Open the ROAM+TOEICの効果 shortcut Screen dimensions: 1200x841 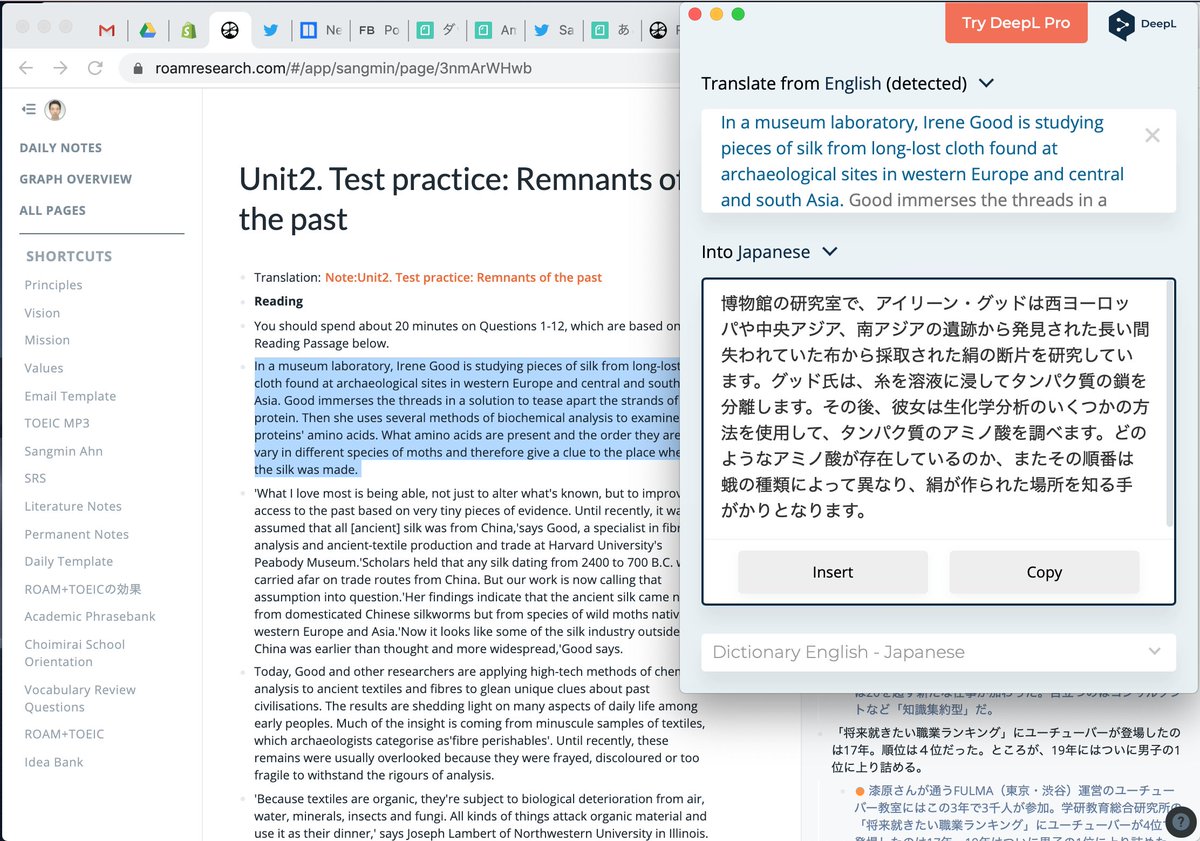(x=83, y=589)
